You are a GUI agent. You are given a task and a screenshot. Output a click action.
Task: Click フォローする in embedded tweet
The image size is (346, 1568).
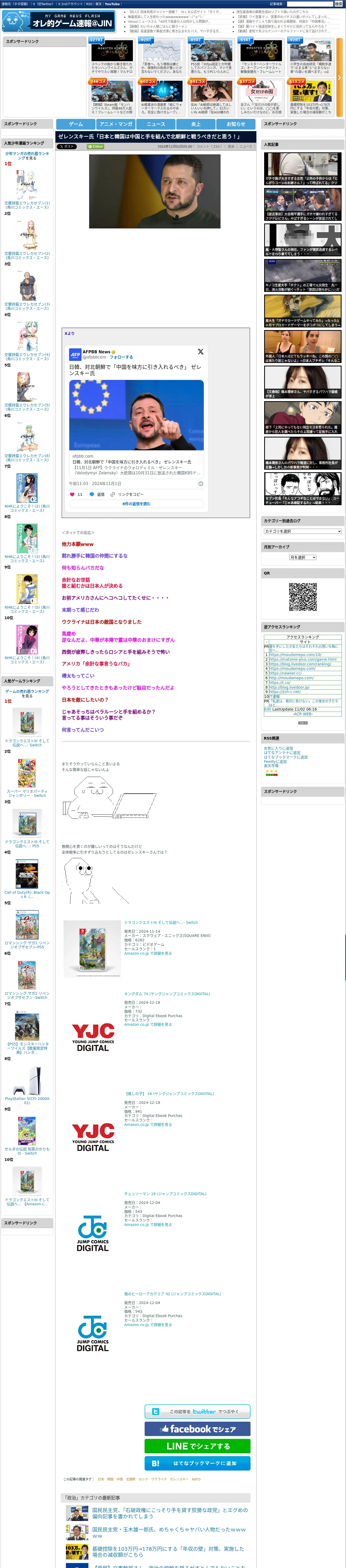pos(121,357)
